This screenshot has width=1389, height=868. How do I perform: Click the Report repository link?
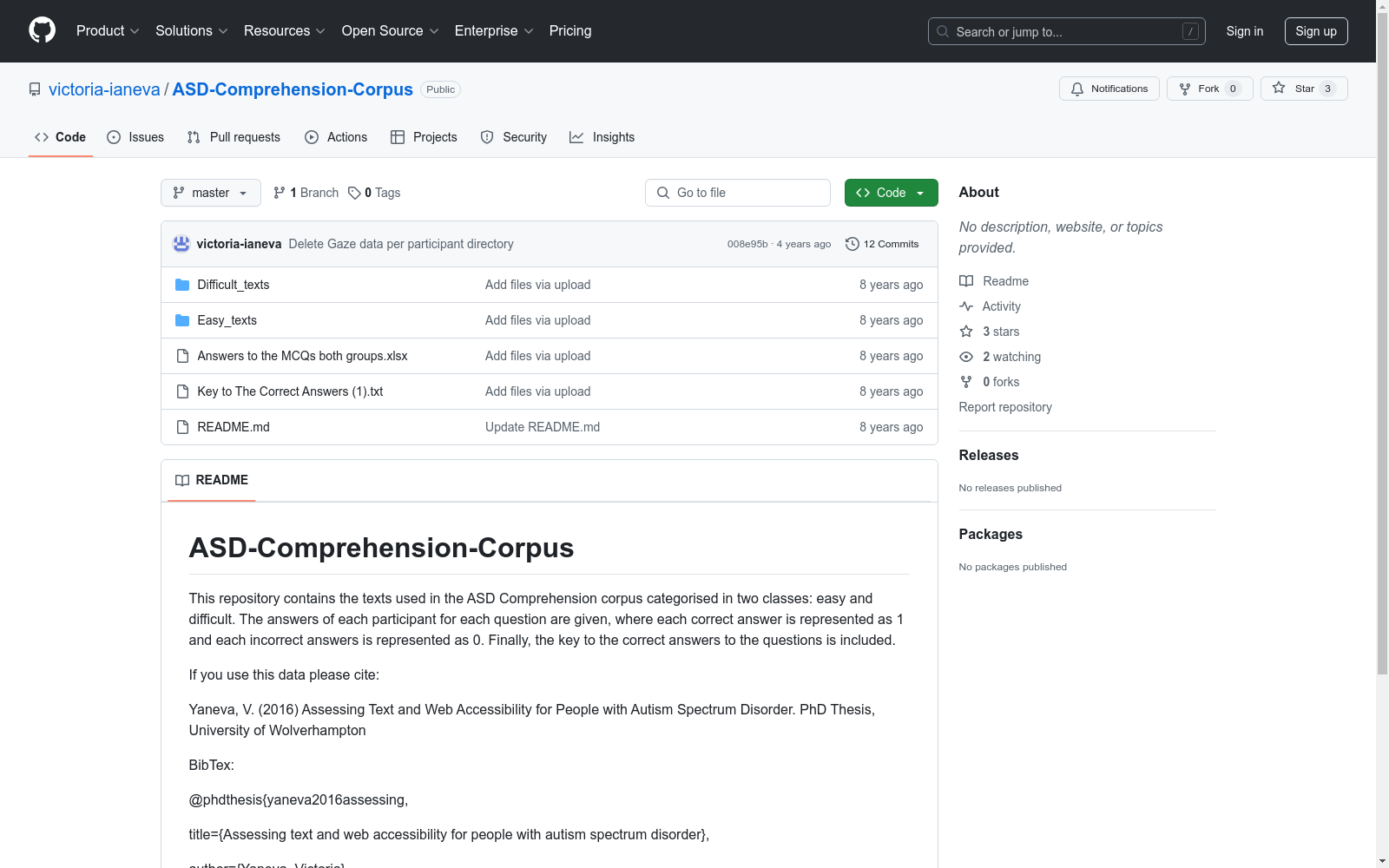(1005, 407)
